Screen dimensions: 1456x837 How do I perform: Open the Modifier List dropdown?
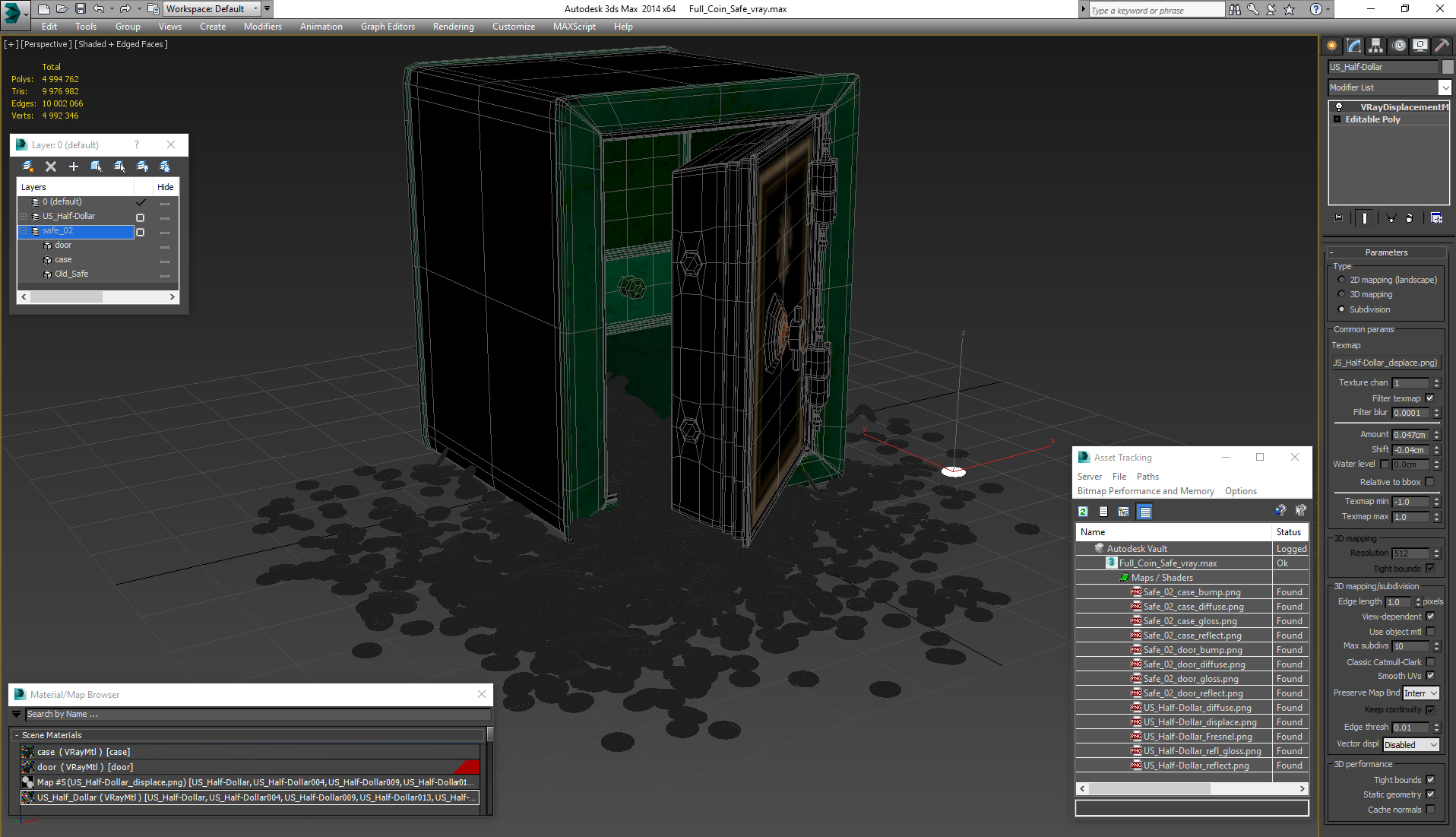pyautogui.click(x=1390, y=87)
